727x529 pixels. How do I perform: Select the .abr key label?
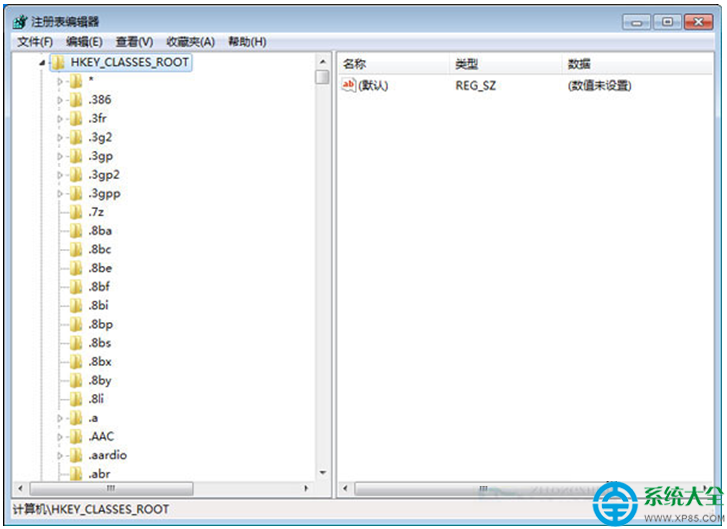(99, 474)
